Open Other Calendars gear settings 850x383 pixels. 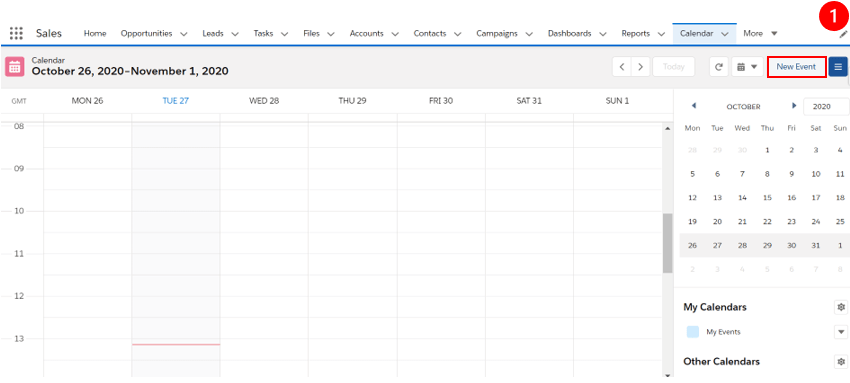pyautogui.click(x=841, y=361)
